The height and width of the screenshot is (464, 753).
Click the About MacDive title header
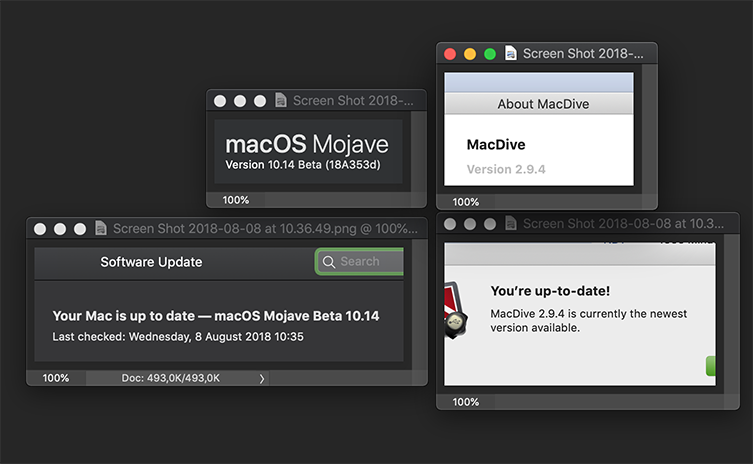pos(543,104)
